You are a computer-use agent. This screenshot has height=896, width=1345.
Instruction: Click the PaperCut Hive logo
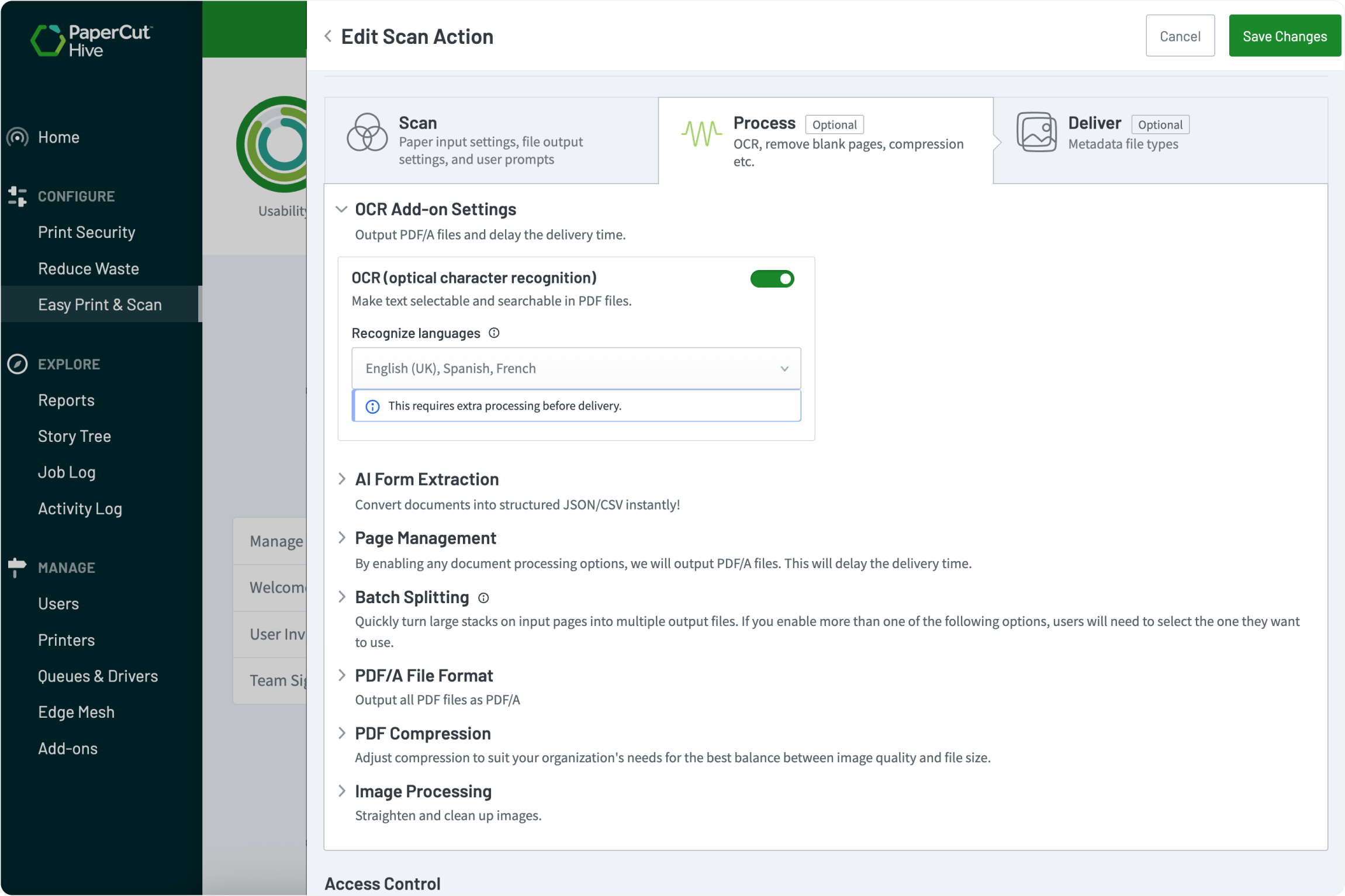coord(91,40)
